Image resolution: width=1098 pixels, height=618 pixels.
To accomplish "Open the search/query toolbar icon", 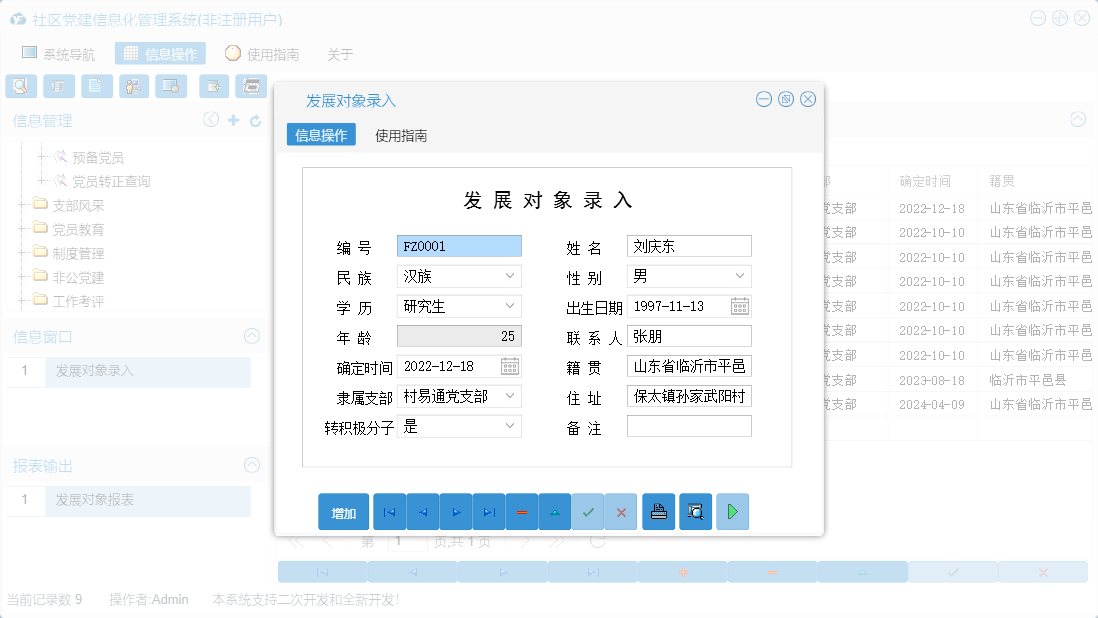I will [20, 86].
